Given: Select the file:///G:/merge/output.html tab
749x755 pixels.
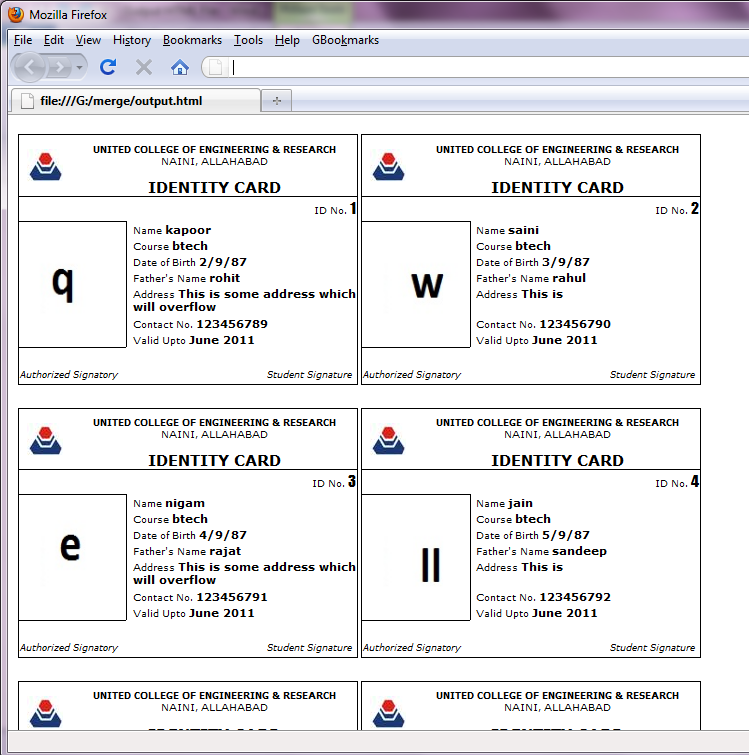Looking at the screenshot, I should coord(135,101).
